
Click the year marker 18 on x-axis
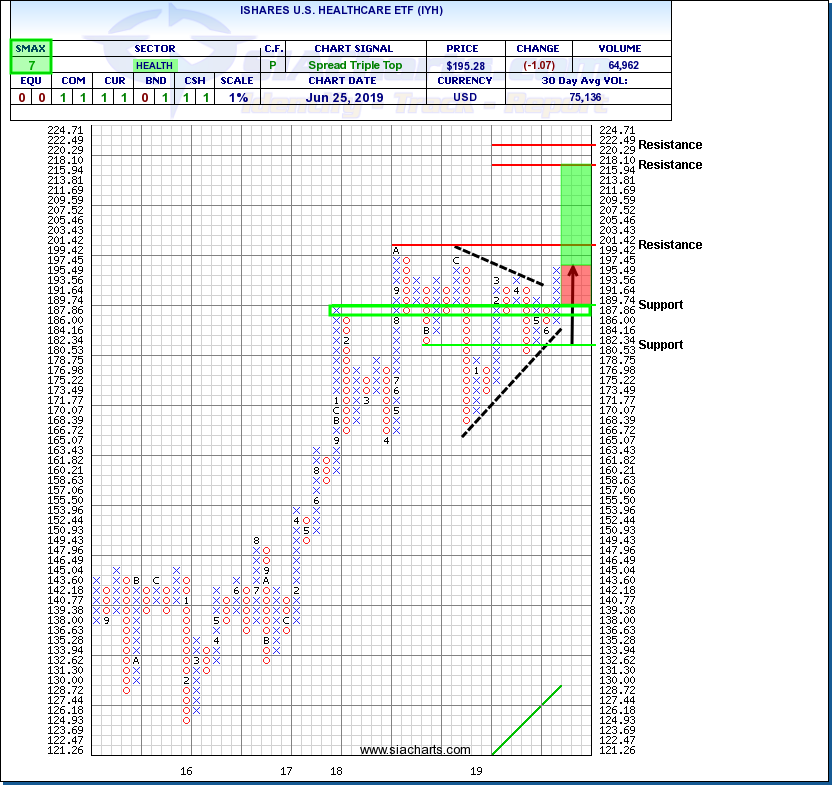(x=336, y=771)
